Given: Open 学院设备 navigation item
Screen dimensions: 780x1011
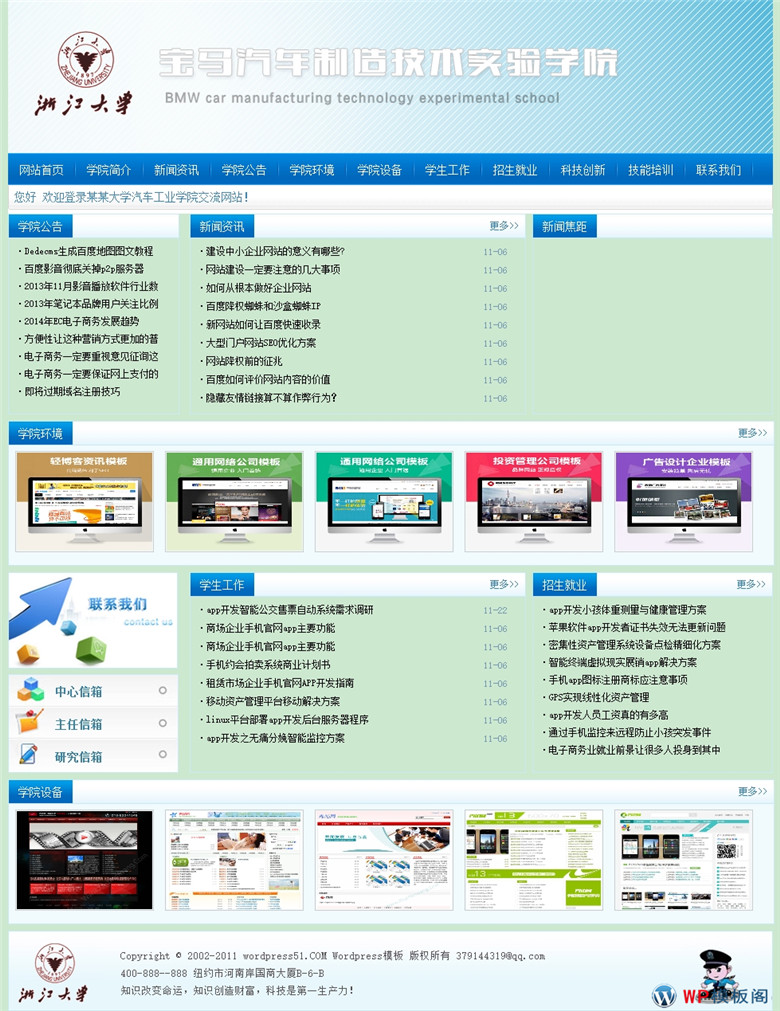Looking at the screenshot, I should 380,170.
